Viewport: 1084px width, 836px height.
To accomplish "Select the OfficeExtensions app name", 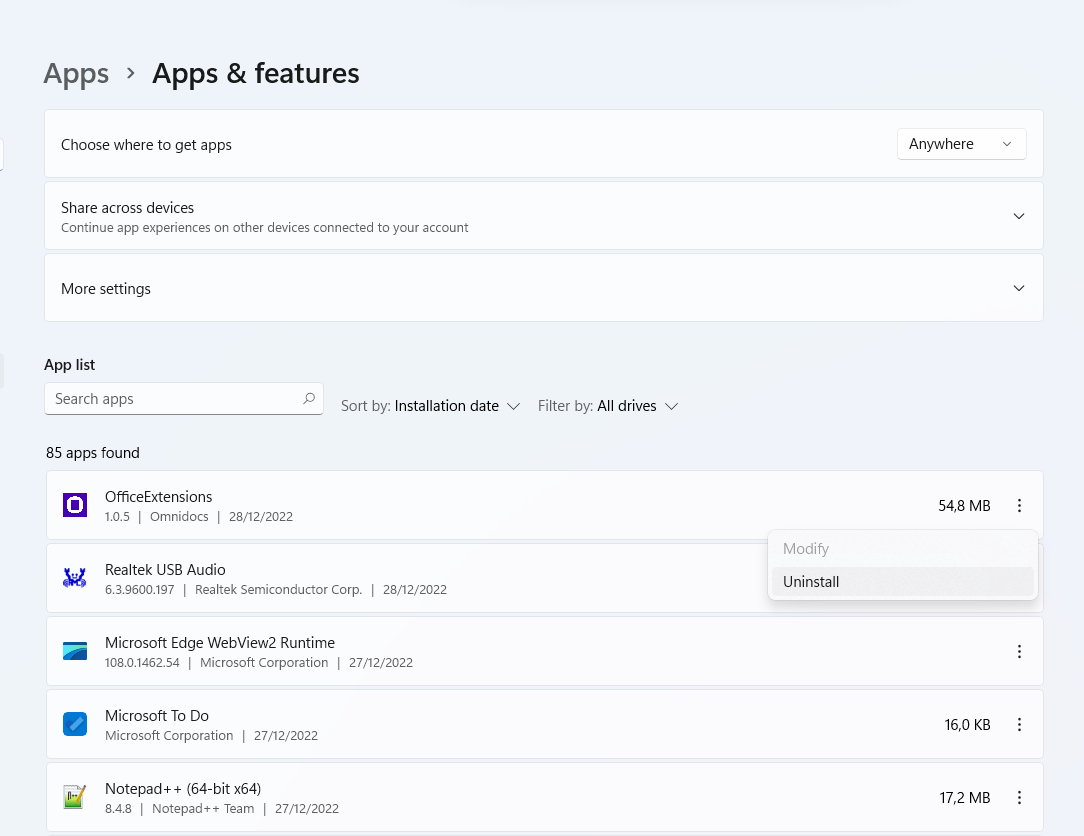I will click(x=158, y=496).
